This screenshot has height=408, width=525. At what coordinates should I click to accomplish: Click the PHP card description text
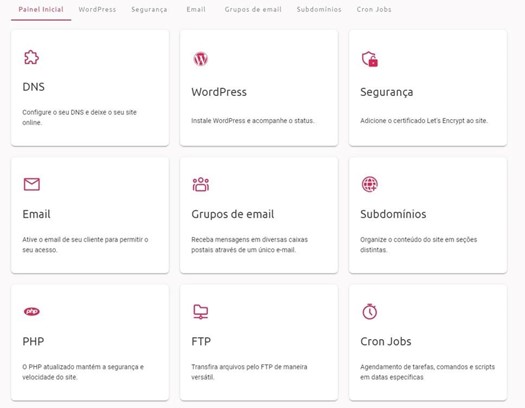coord(83,372)
